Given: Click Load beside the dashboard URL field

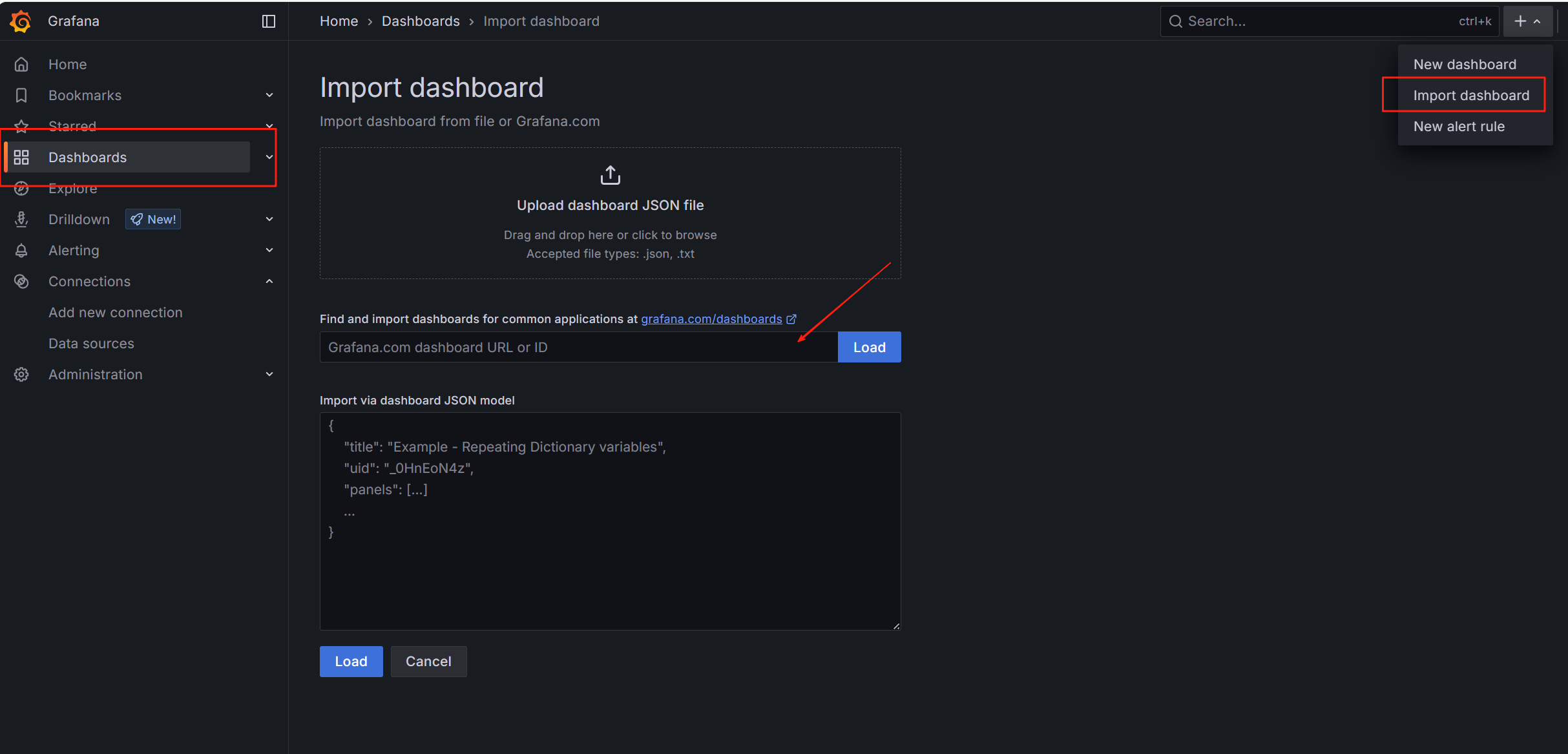Looking at the screenshot, I should 869,348.
